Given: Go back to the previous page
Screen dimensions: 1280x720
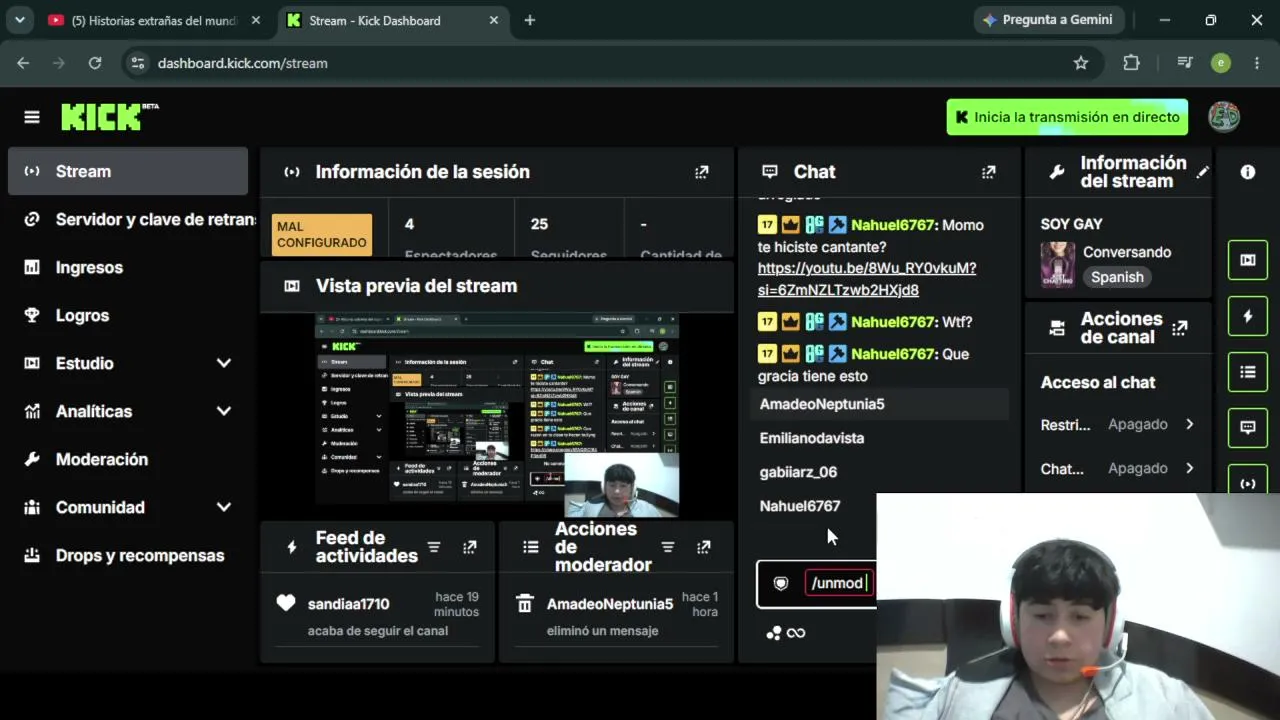Looking at the screenshot, I should point(23,63).
